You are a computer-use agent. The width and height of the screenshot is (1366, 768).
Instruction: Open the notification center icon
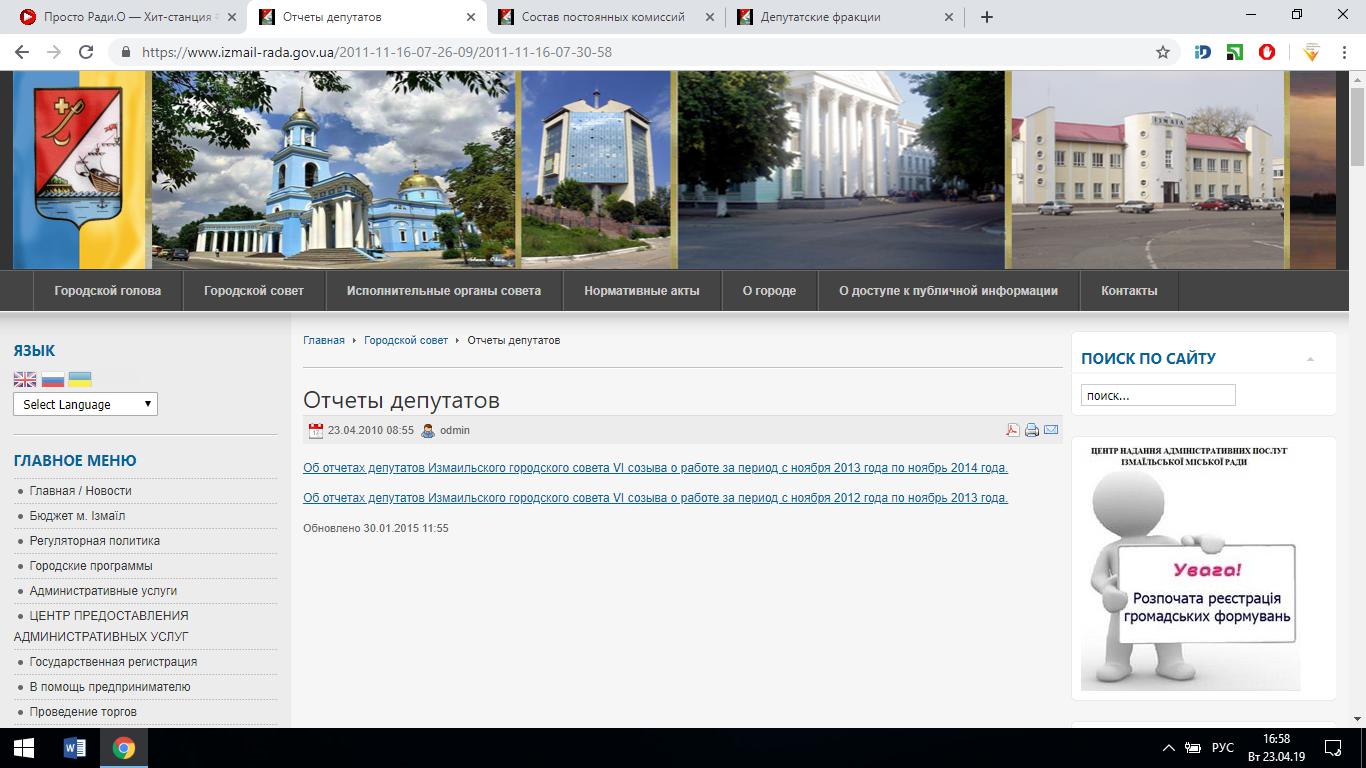point(1333,748)
